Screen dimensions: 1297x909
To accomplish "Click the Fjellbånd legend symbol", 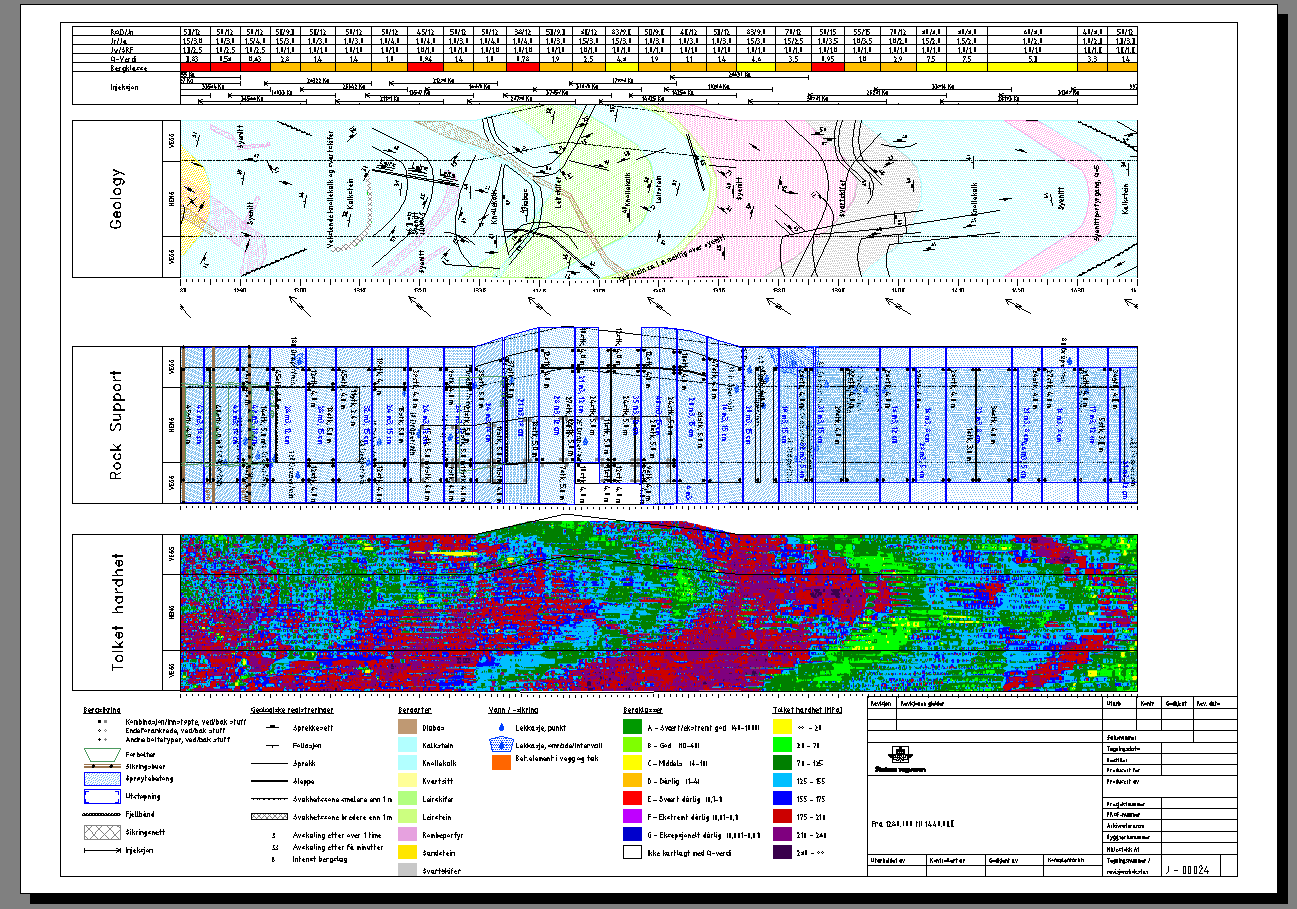I will [102, 814].
